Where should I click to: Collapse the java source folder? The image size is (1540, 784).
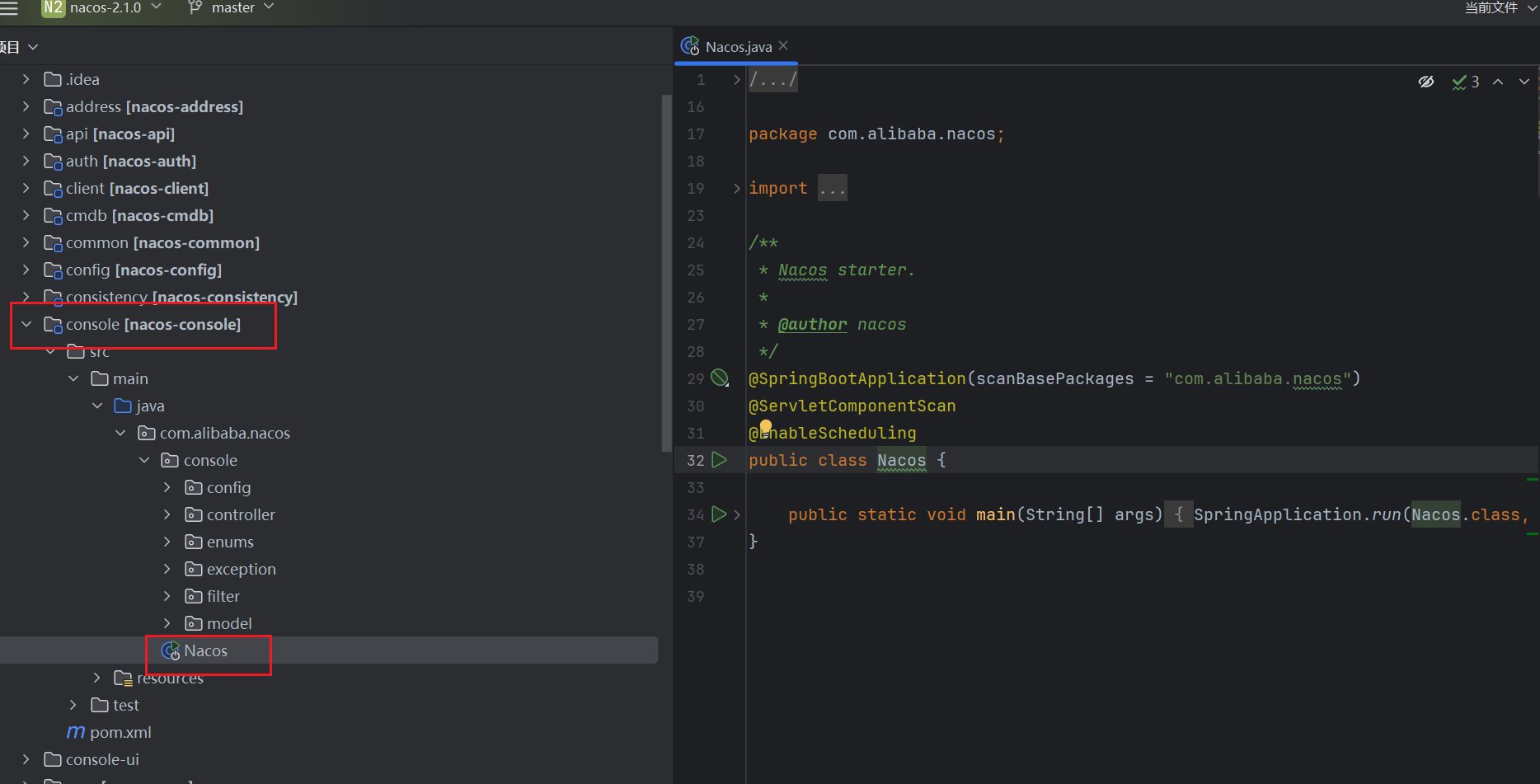pos(97,406)
